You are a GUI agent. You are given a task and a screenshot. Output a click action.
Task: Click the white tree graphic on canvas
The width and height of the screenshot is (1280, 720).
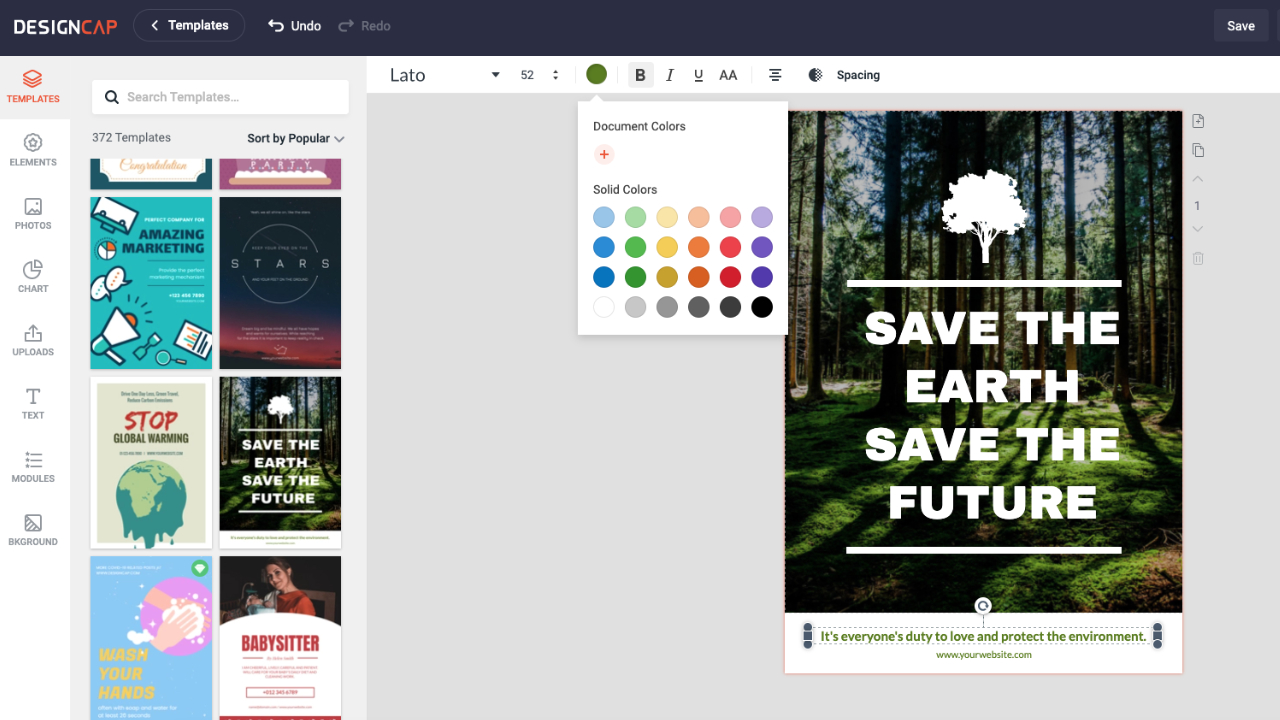click(x=985, y=216)
